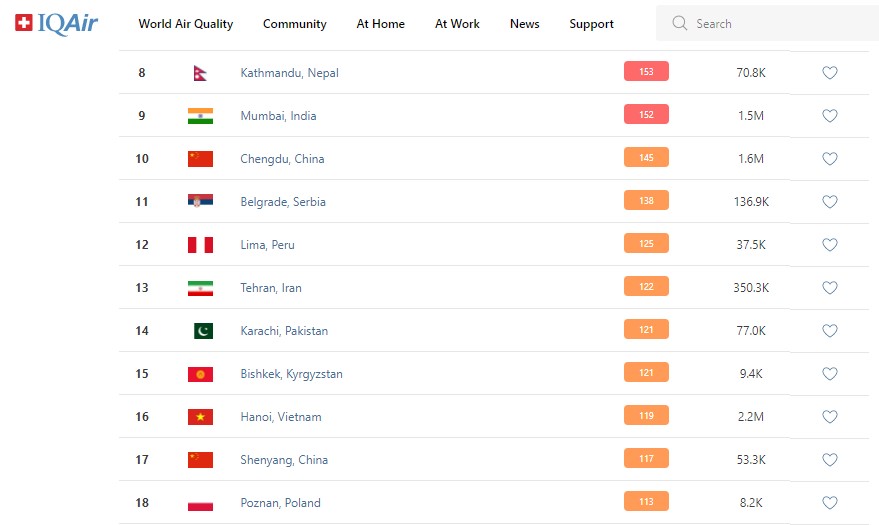The height and width of the screenshot is (525, 879).
Task: Open the Chengdu, China link
Action: 282,159
